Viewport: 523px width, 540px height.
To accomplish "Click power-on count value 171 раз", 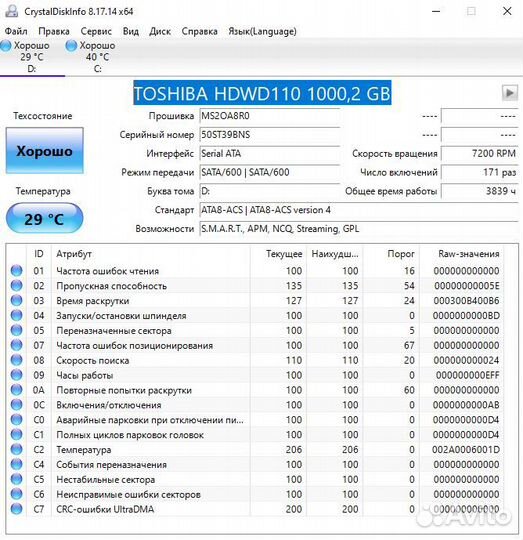I will click(480, 172).
